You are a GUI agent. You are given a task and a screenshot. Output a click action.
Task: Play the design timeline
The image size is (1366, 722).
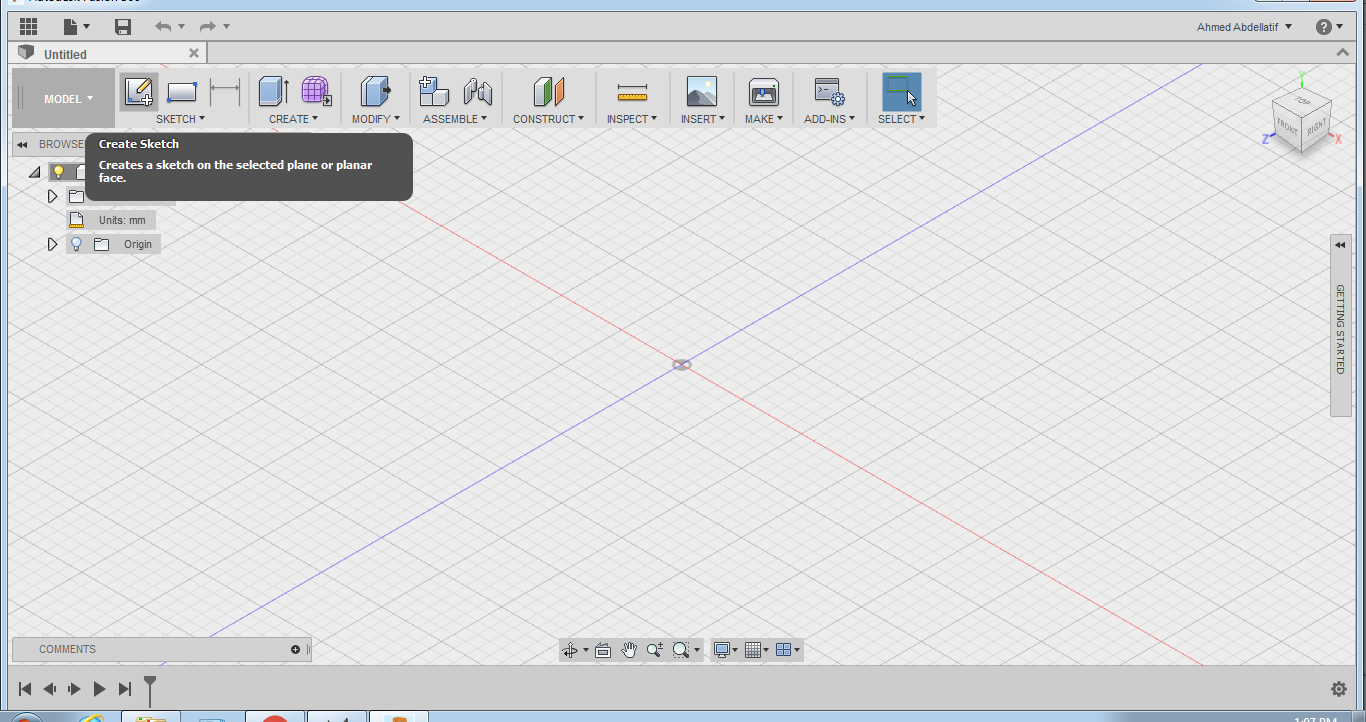(x=99, y=689)
